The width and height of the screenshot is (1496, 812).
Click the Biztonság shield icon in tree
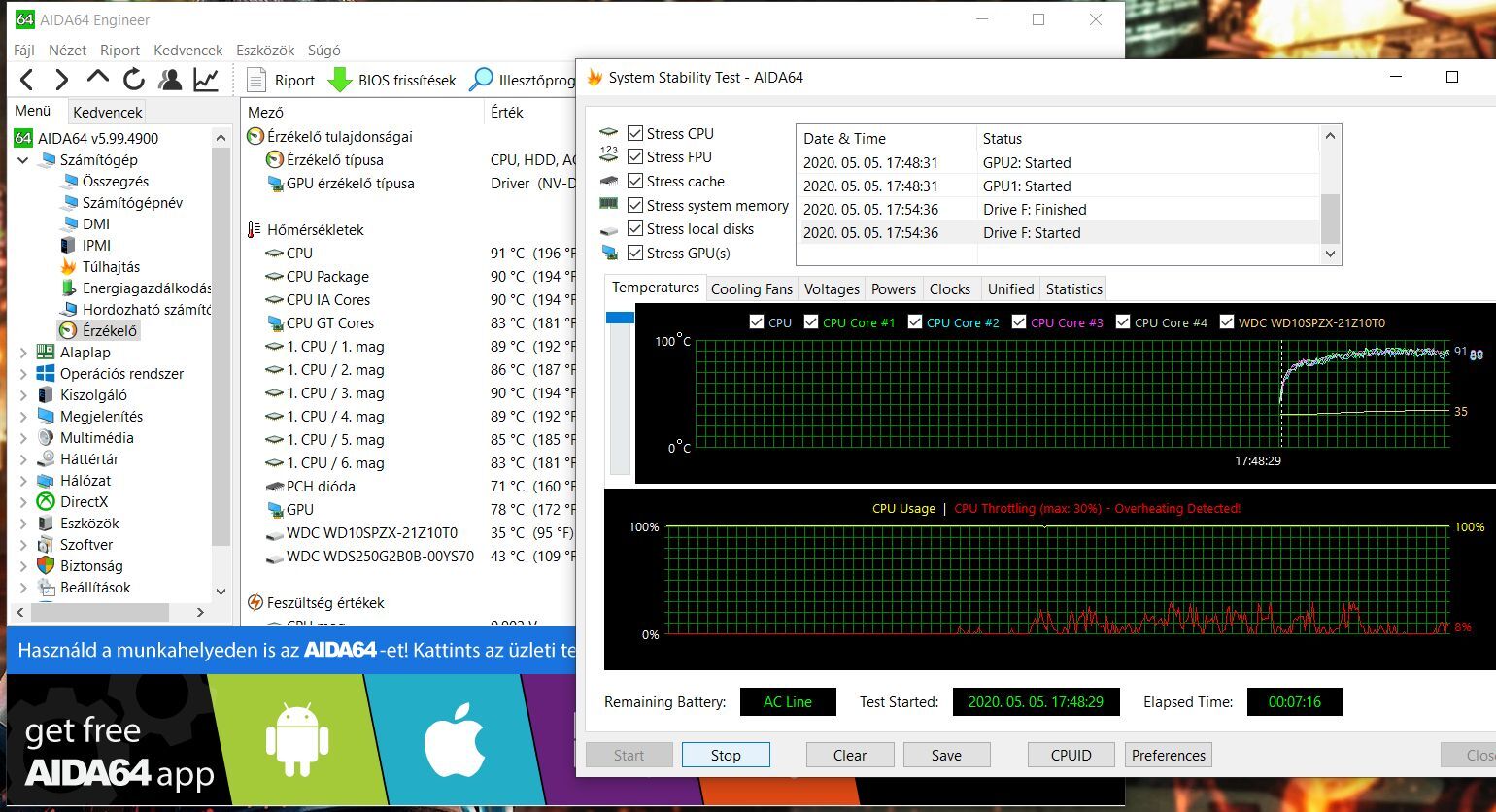(x=45, y=565)
